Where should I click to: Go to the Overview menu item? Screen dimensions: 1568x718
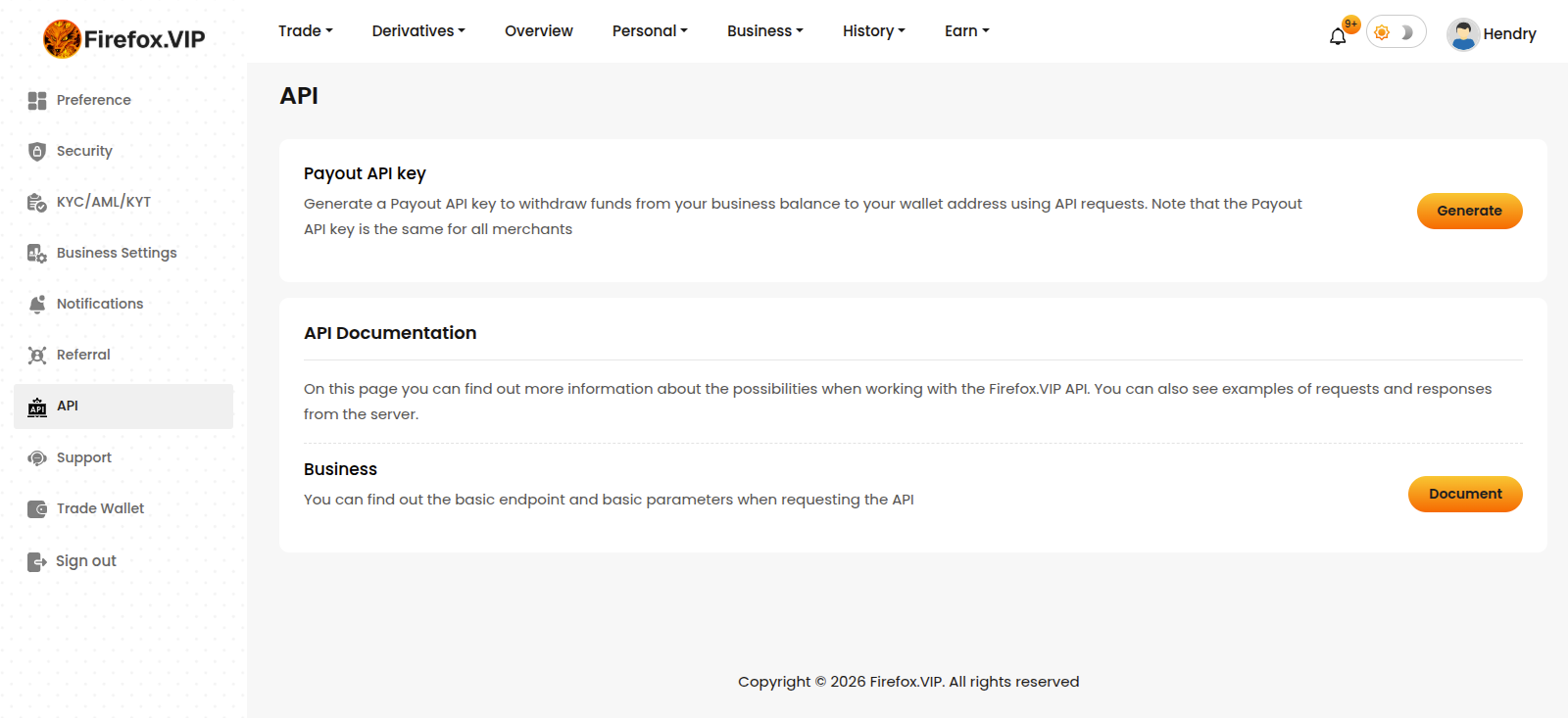[x=538, y=31]
